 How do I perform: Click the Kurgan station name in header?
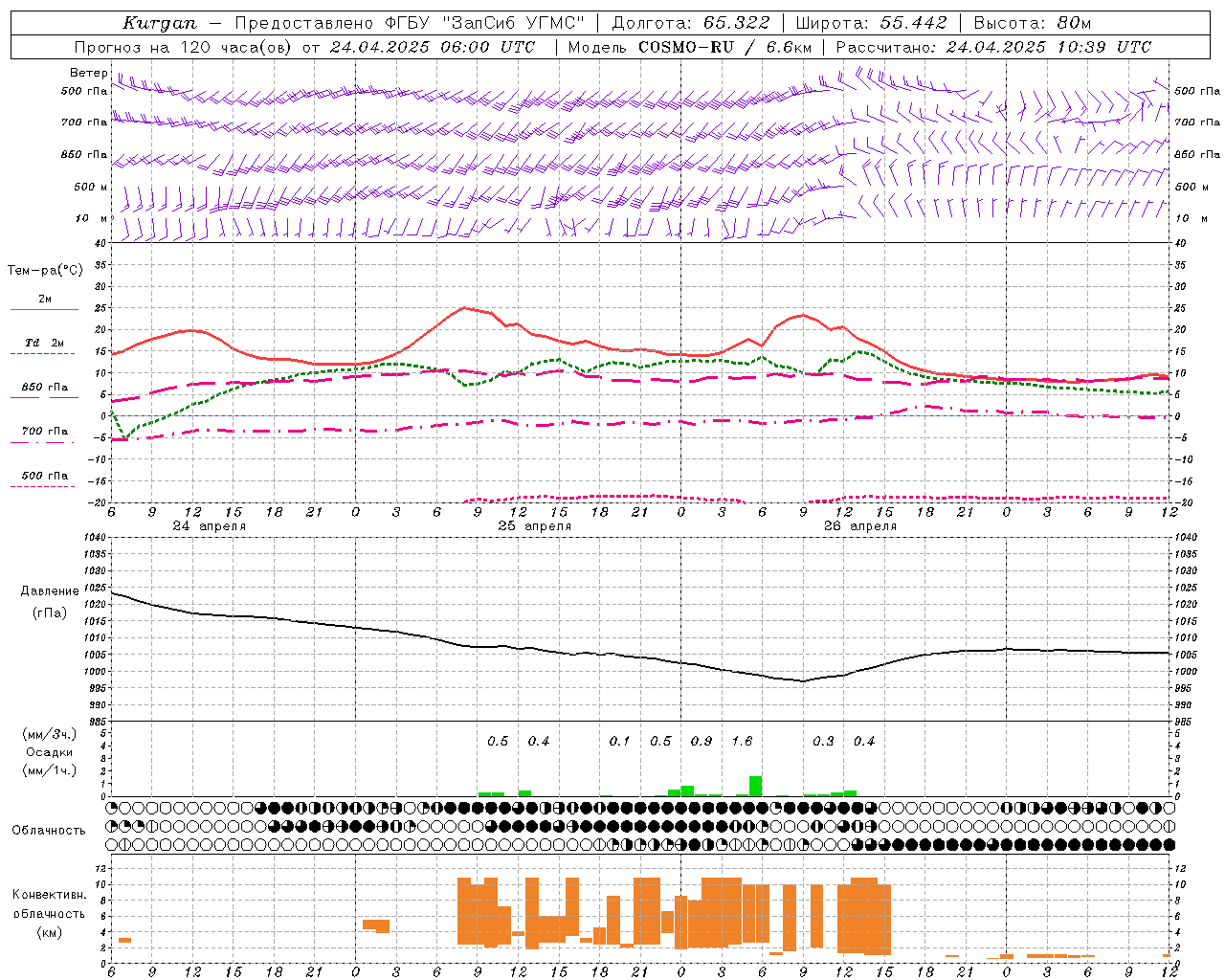tap(160, 23)
